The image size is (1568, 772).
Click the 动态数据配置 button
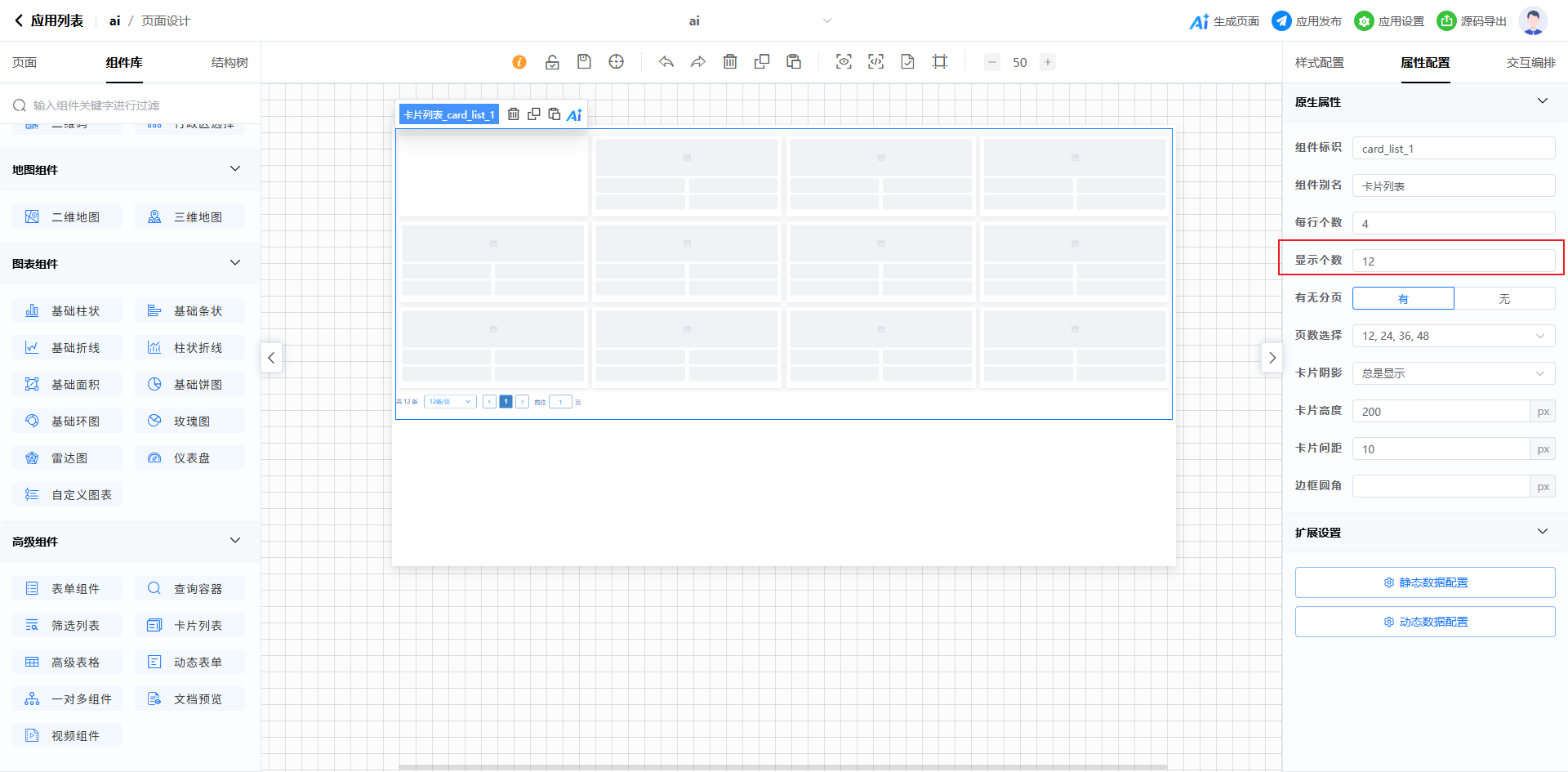tap(1425, 622)
